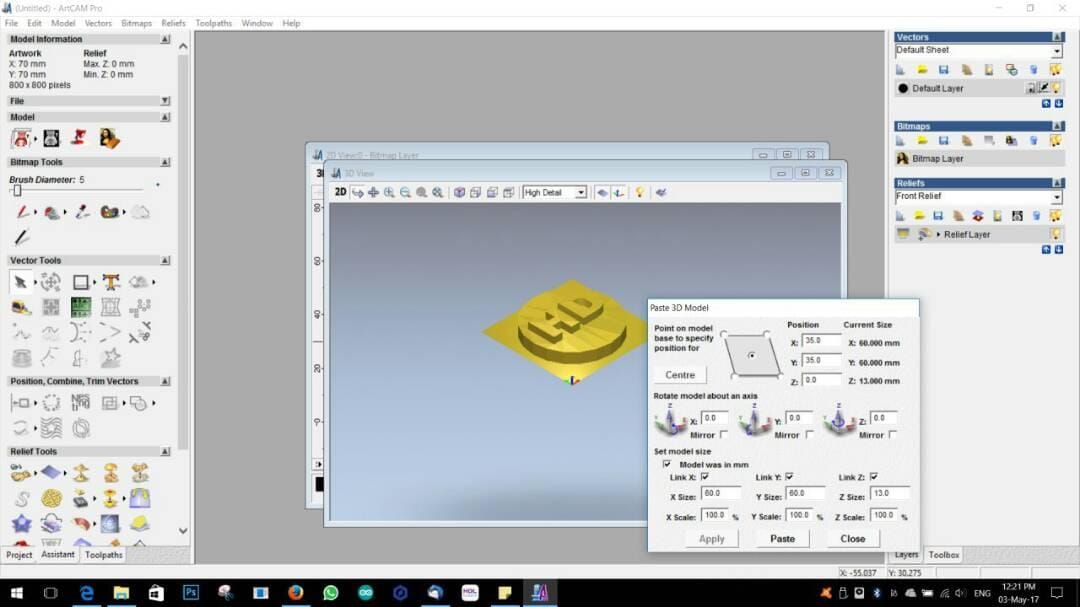Uncheck the Link X checkbox
Viewport: 1080px width, 607px height.
(705, 477)
